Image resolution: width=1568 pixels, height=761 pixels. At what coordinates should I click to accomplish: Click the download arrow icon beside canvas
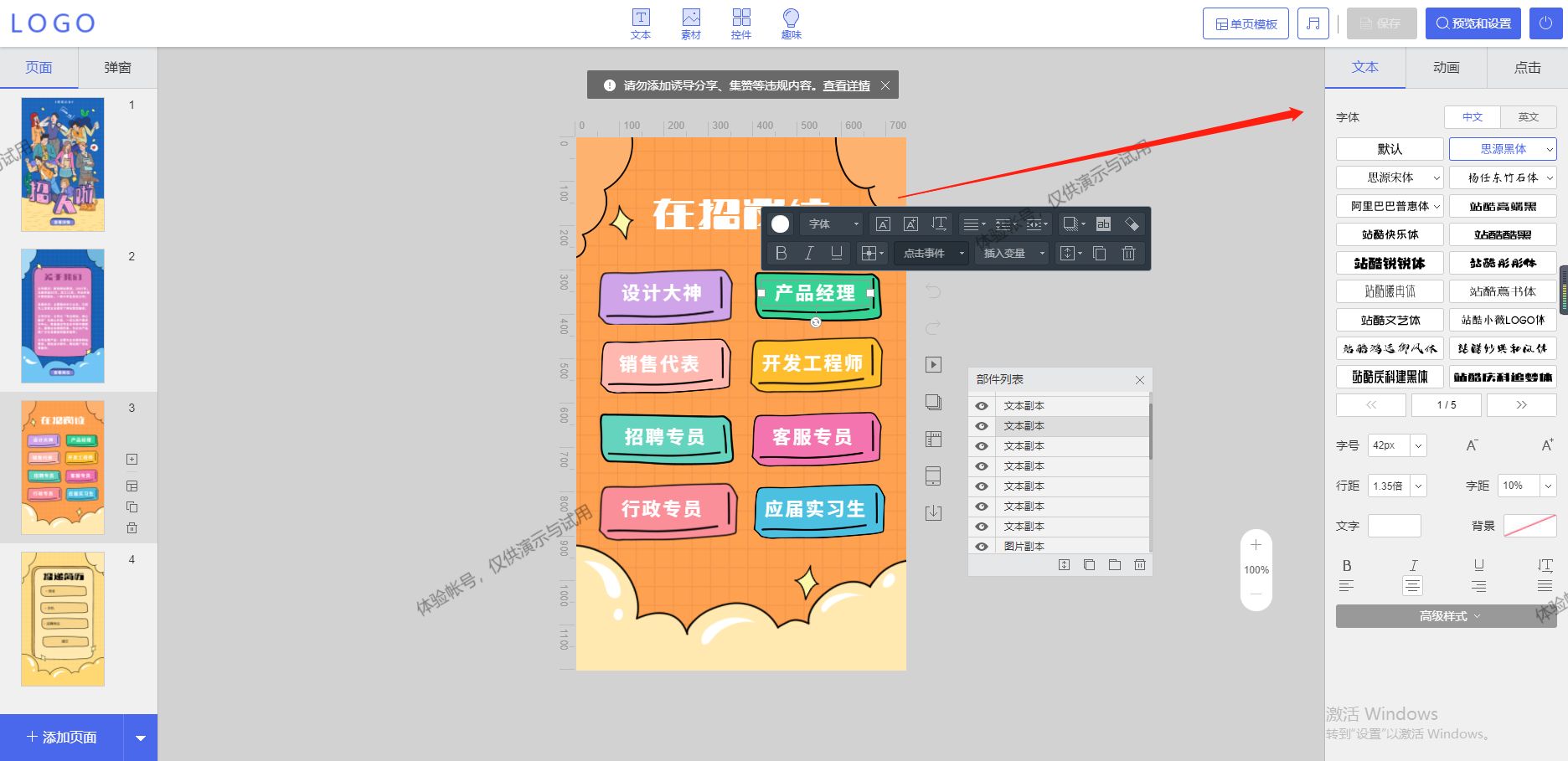click(933, 512)
